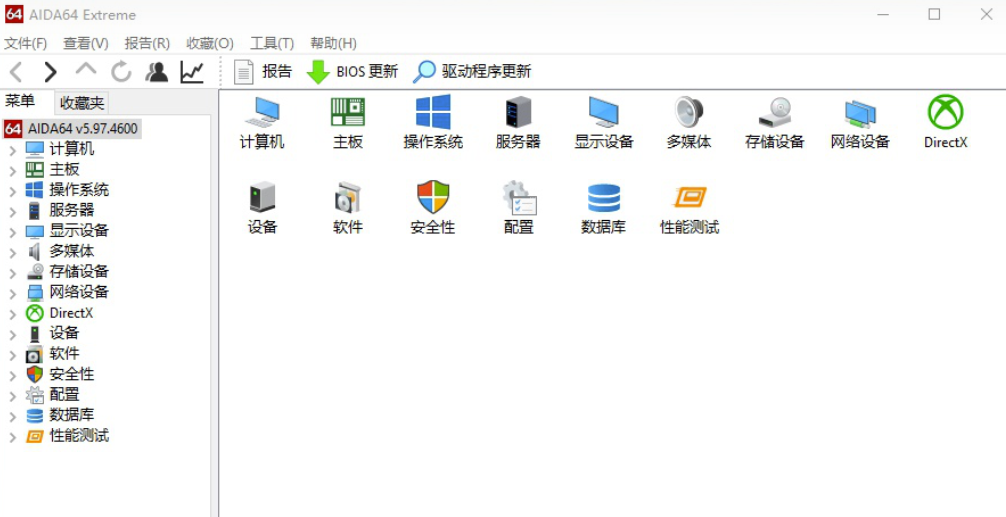Expand the 操作系统 tree node chevron

point(12,191)
